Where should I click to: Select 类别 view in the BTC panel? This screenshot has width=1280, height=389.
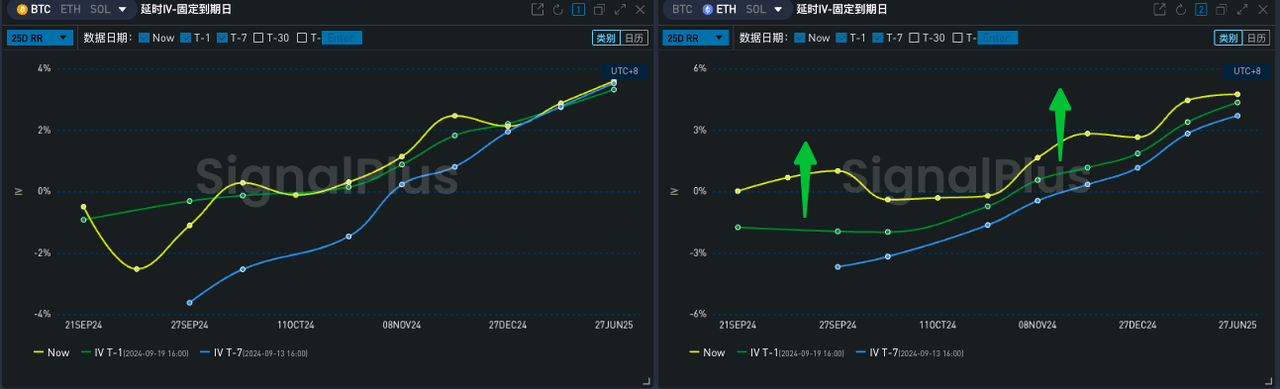(605, 38)
